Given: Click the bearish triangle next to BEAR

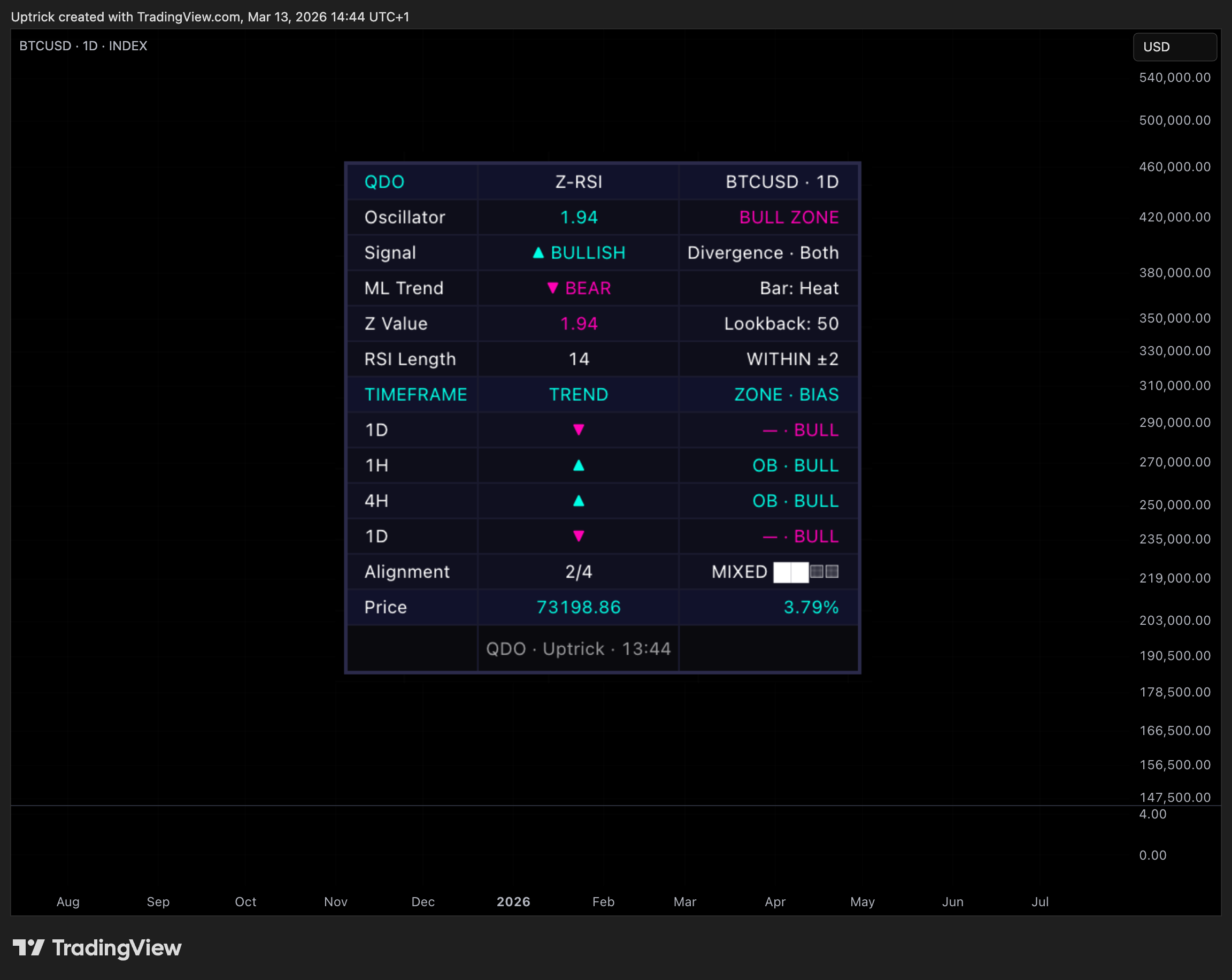Looking at the screenshot, I should coord(552,288).
